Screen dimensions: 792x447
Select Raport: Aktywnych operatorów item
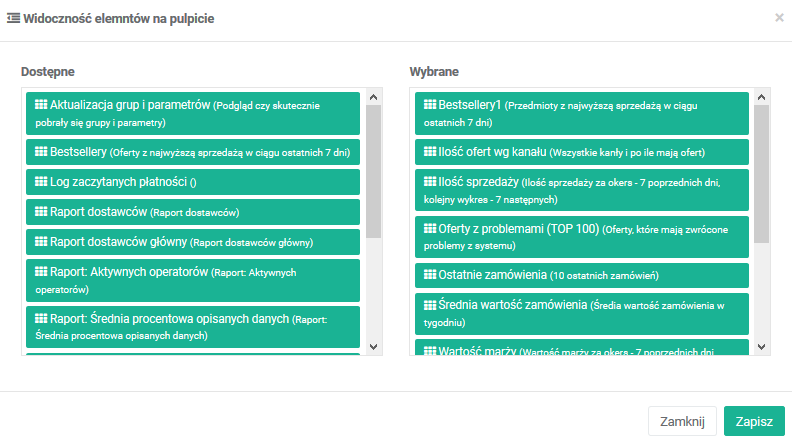pos(192,279)
